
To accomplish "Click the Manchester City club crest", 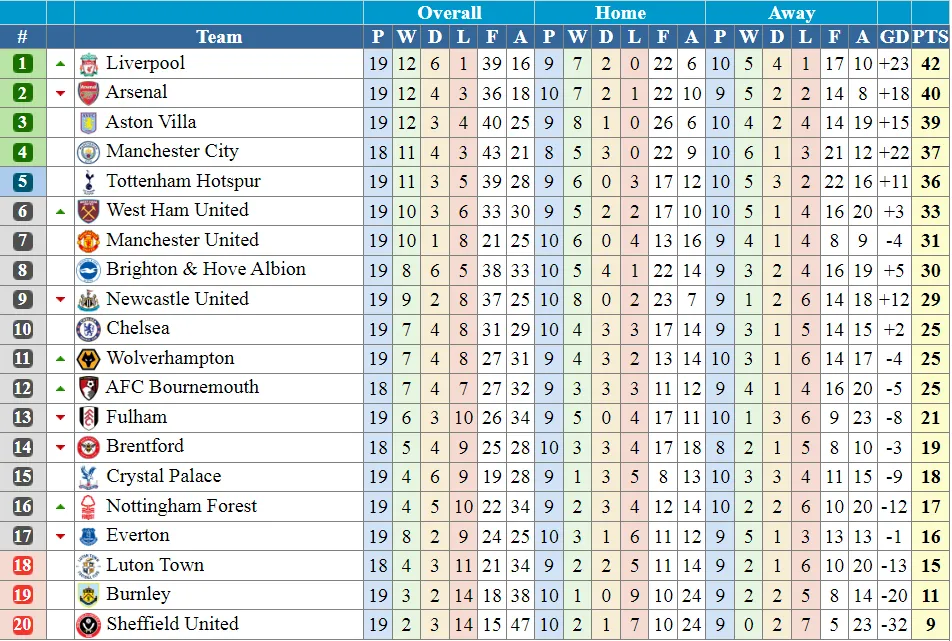I will coord(89,152).
